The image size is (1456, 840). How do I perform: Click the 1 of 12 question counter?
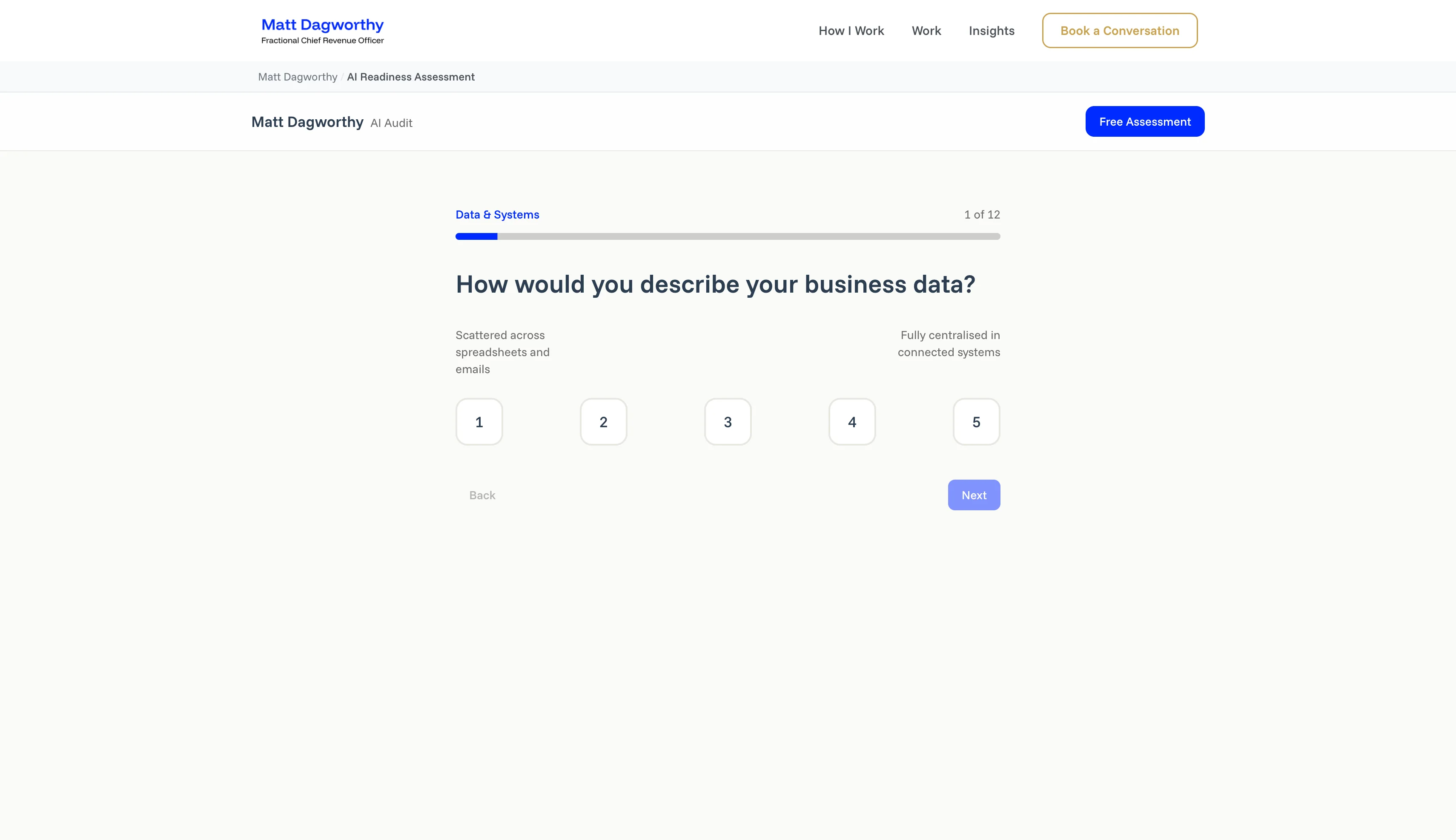coord(981,215)
